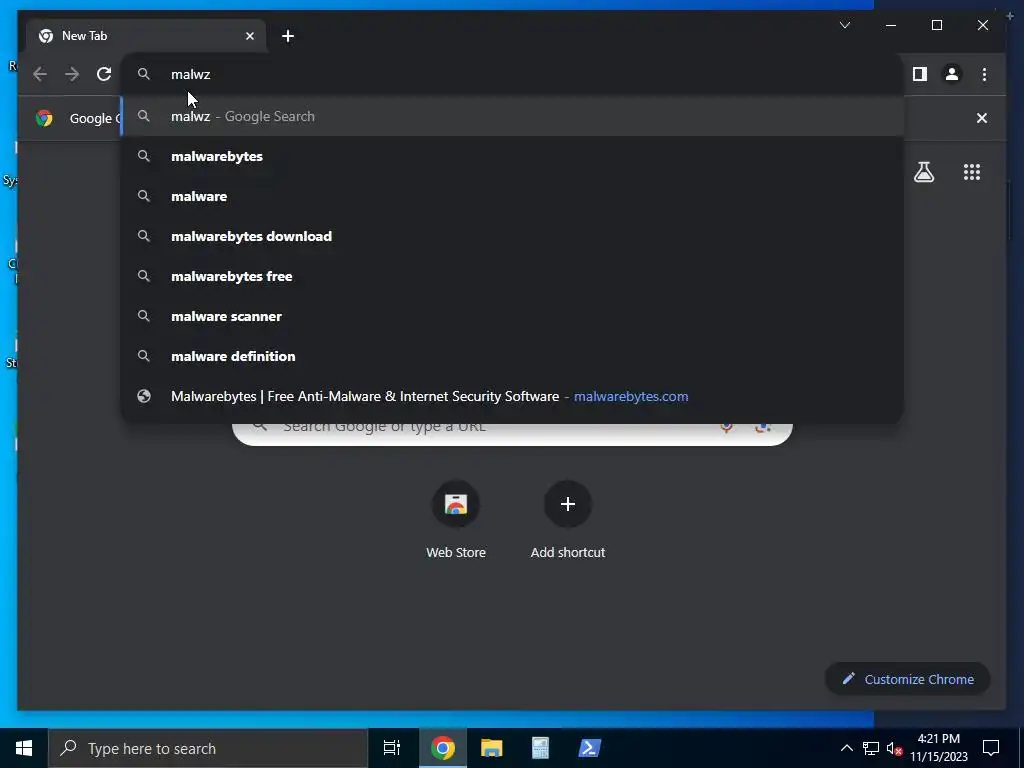Open the tab search chevron dropdown

pos(844,25)
